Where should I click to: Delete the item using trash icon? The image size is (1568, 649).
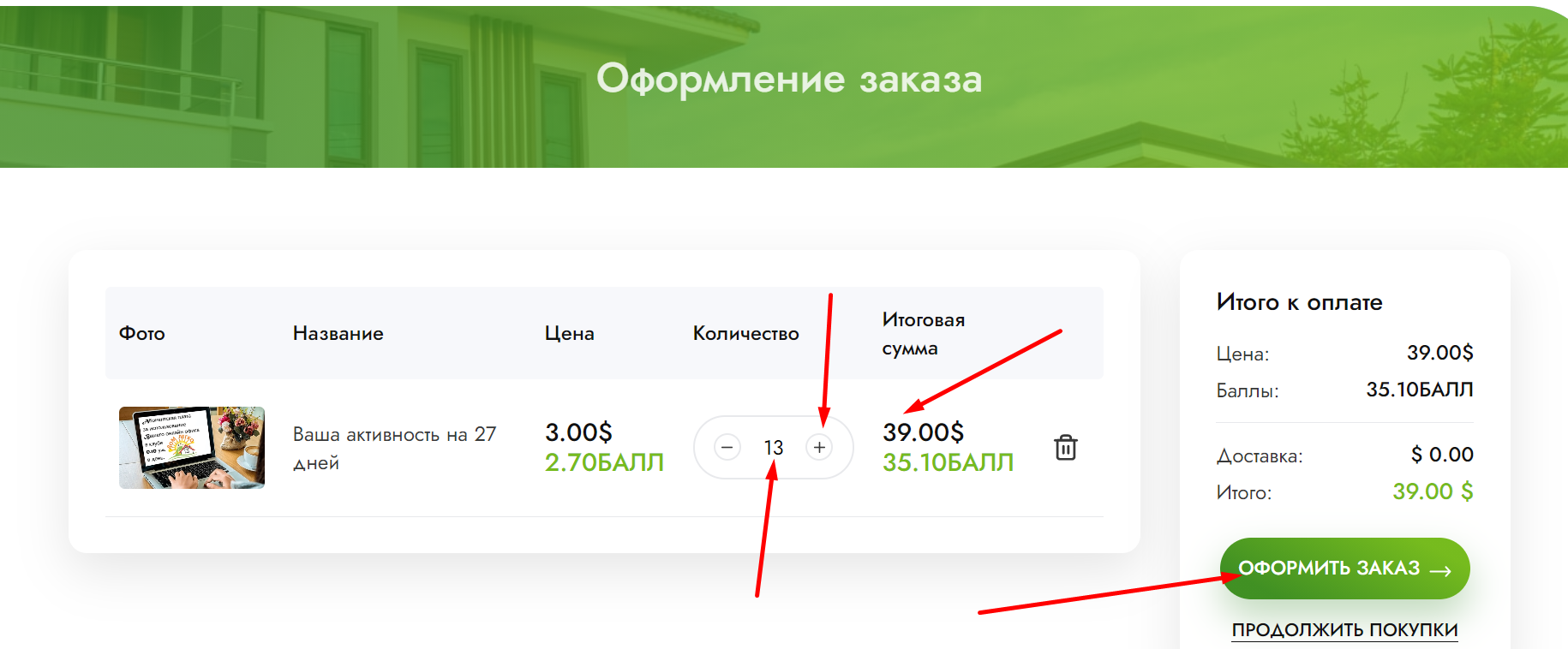click(x=1066, y=447)
